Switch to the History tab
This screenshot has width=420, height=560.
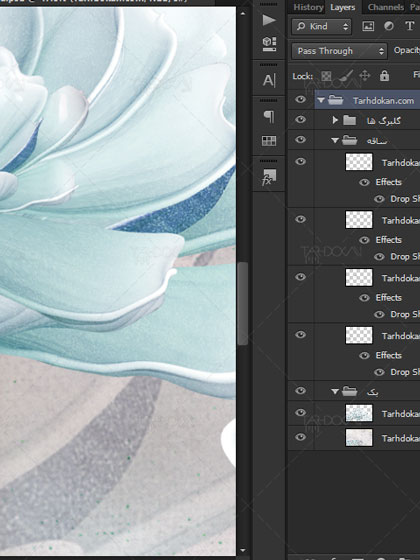308,7
